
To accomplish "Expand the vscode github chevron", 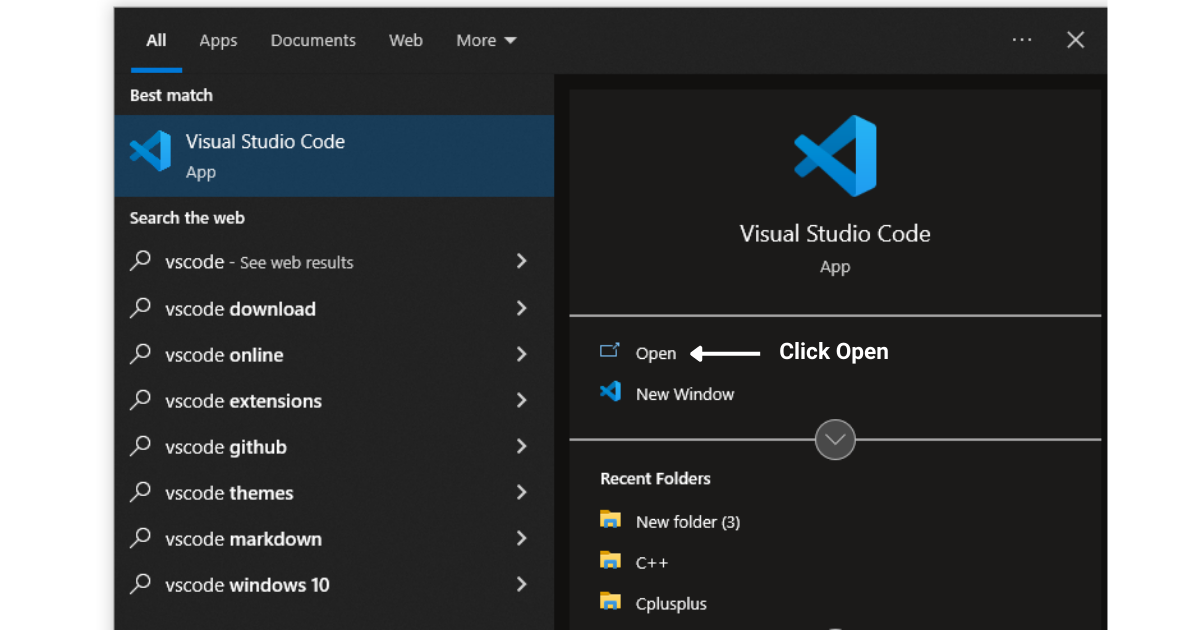I will tap(521, 446).
